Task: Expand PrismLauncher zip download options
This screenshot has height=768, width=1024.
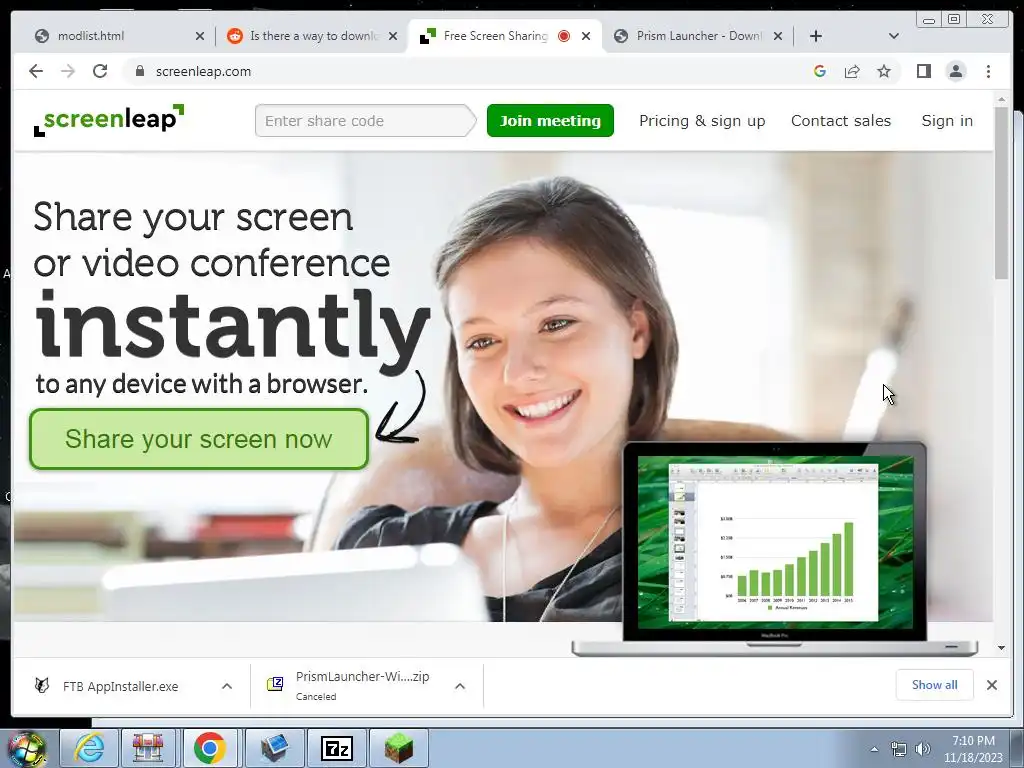Action: click(460, 686)
